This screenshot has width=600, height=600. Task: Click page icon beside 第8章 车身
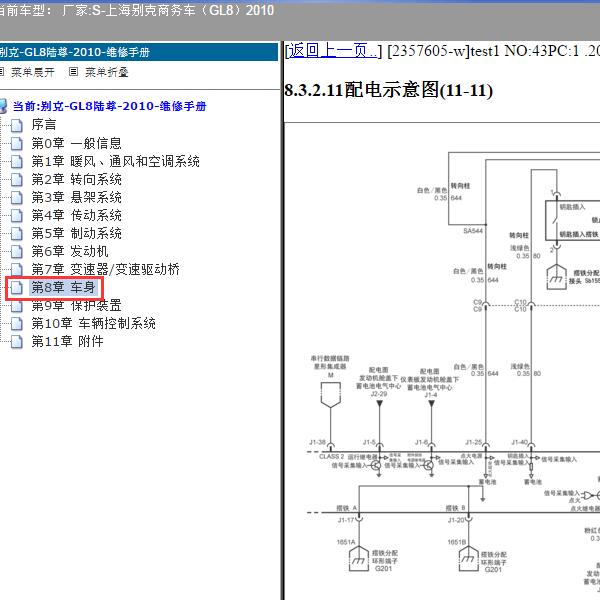[16, 287]
